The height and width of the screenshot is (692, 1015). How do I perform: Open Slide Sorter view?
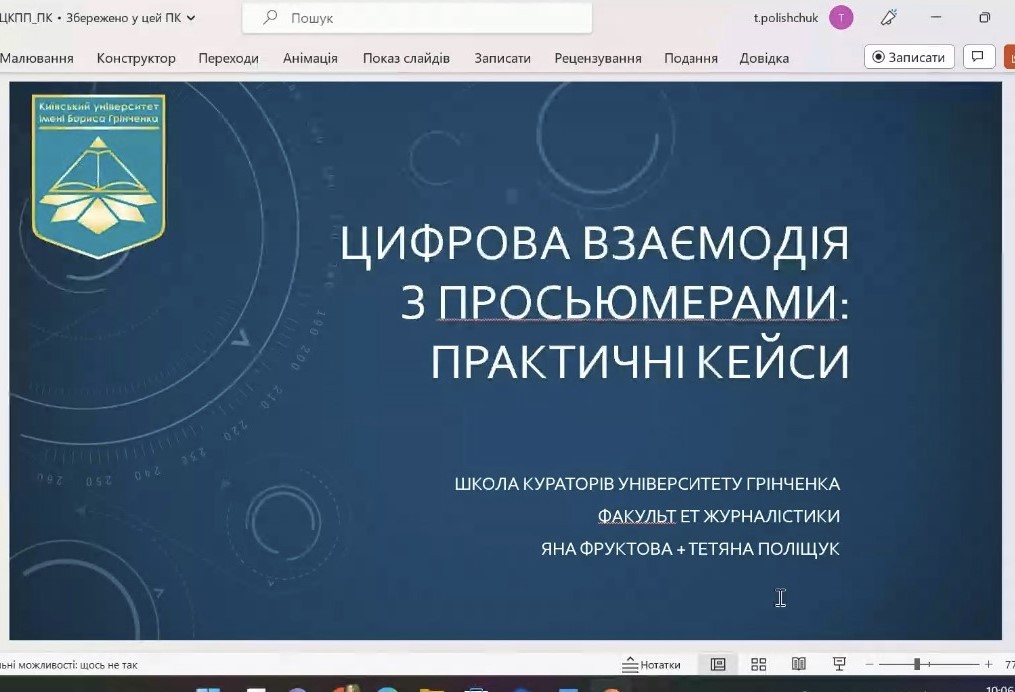[x=758, y=663]
